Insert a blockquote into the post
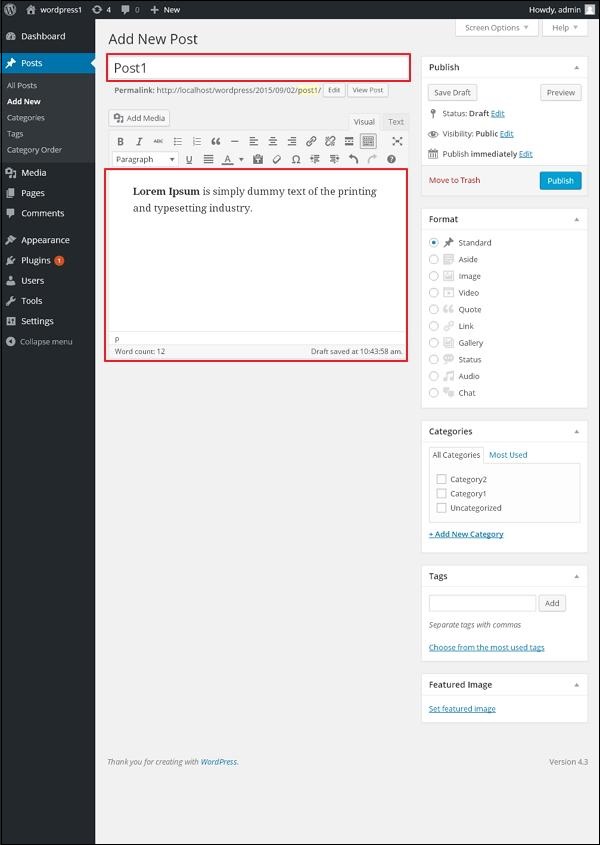The height and width of the screenshot is (845, 600). 217,141
